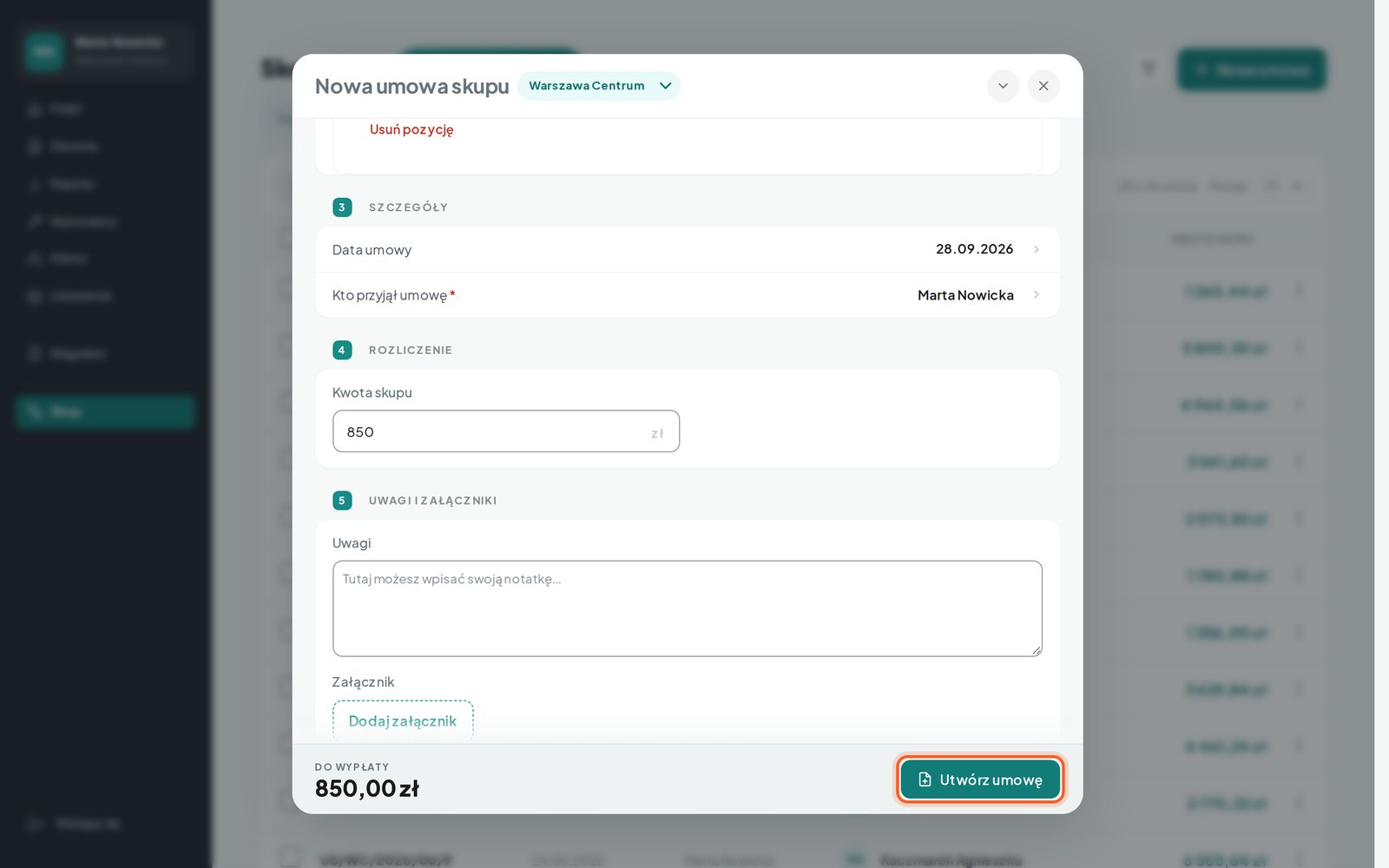Open the Data umowy date row

point(688,250)
